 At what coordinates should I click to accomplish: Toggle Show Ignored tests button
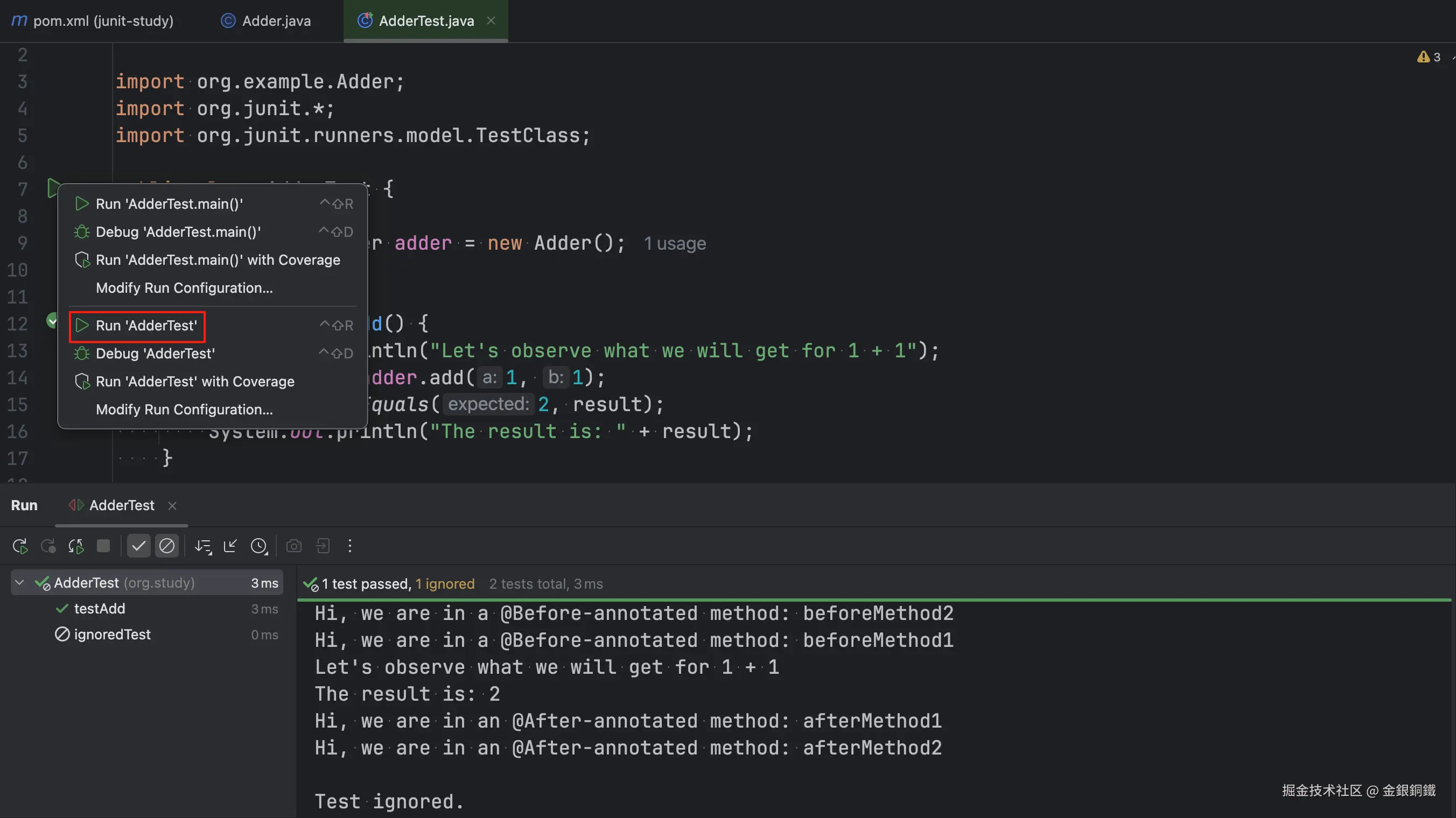pyautogui.click(x=167, y=546)
